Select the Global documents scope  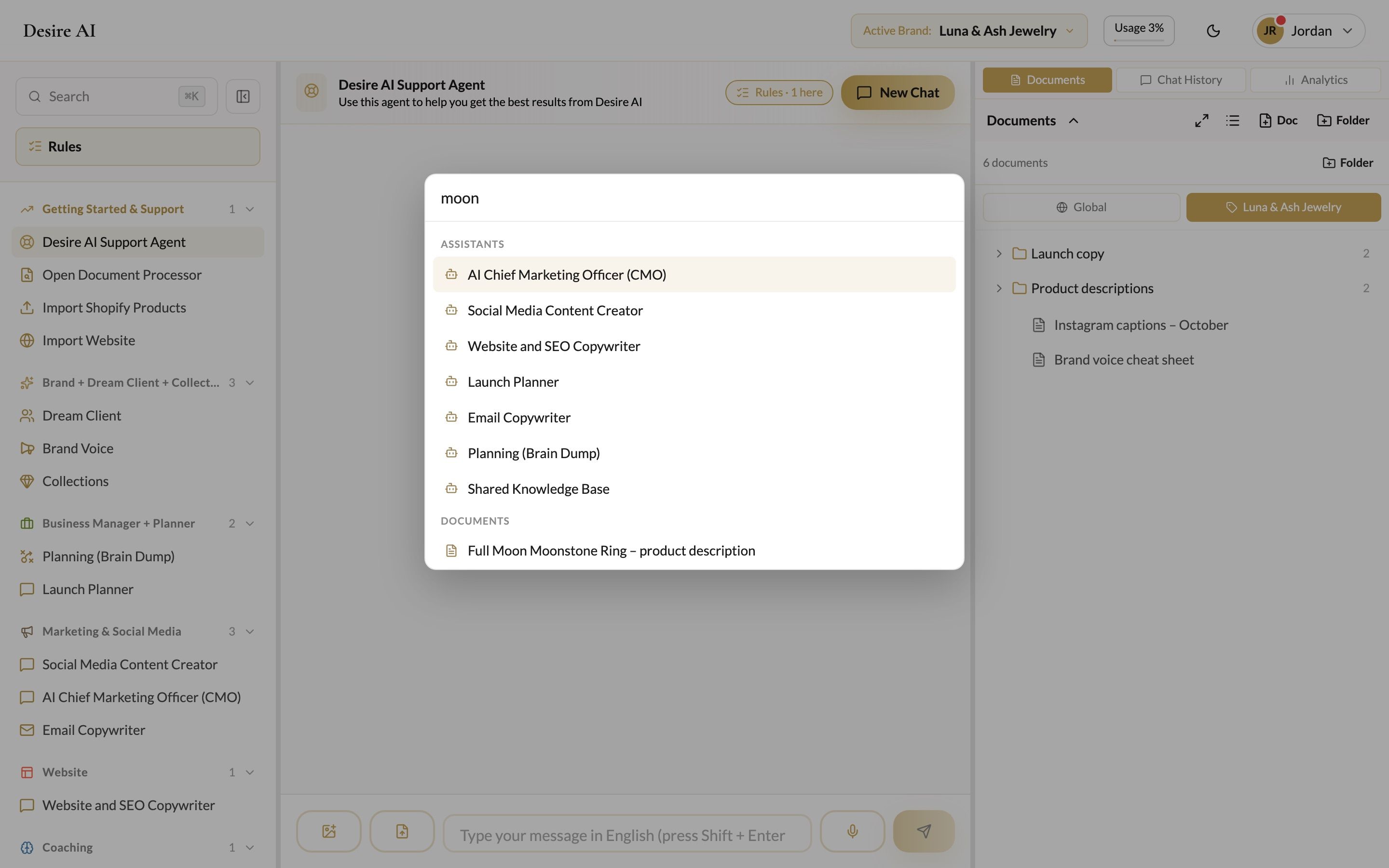tap(1081, 207)
